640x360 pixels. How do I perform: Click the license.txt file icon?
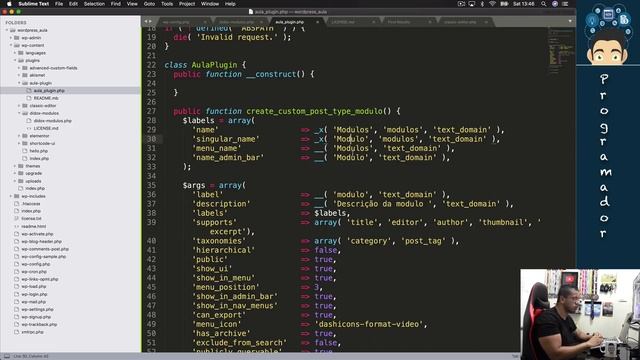point(17,219)
